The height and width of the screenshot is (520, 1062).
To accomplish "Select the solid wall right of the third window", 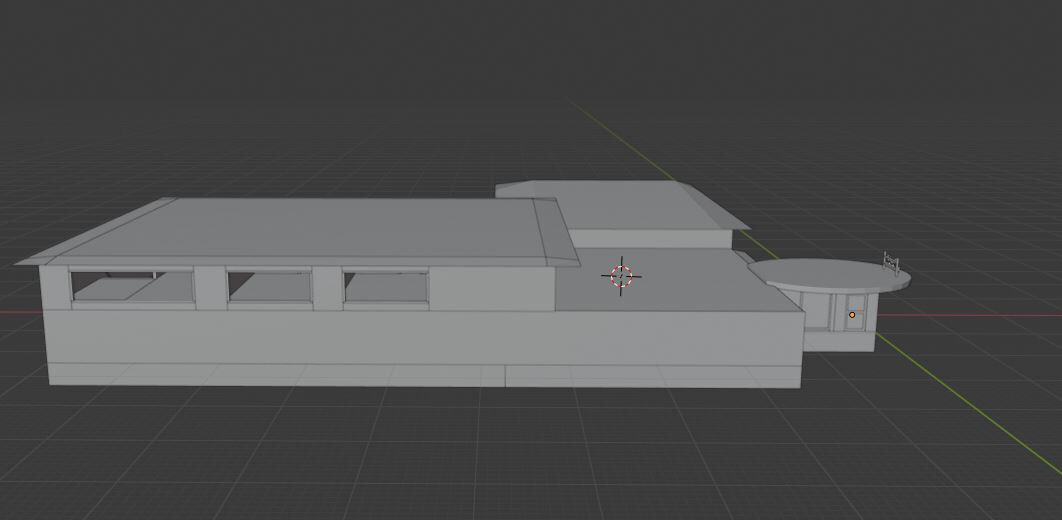I will pos(490,288).
